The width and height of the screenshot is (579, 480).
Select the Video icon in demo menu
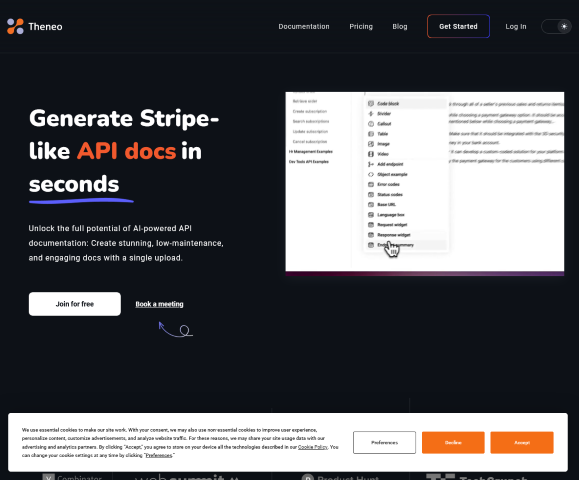pos(371,154)
